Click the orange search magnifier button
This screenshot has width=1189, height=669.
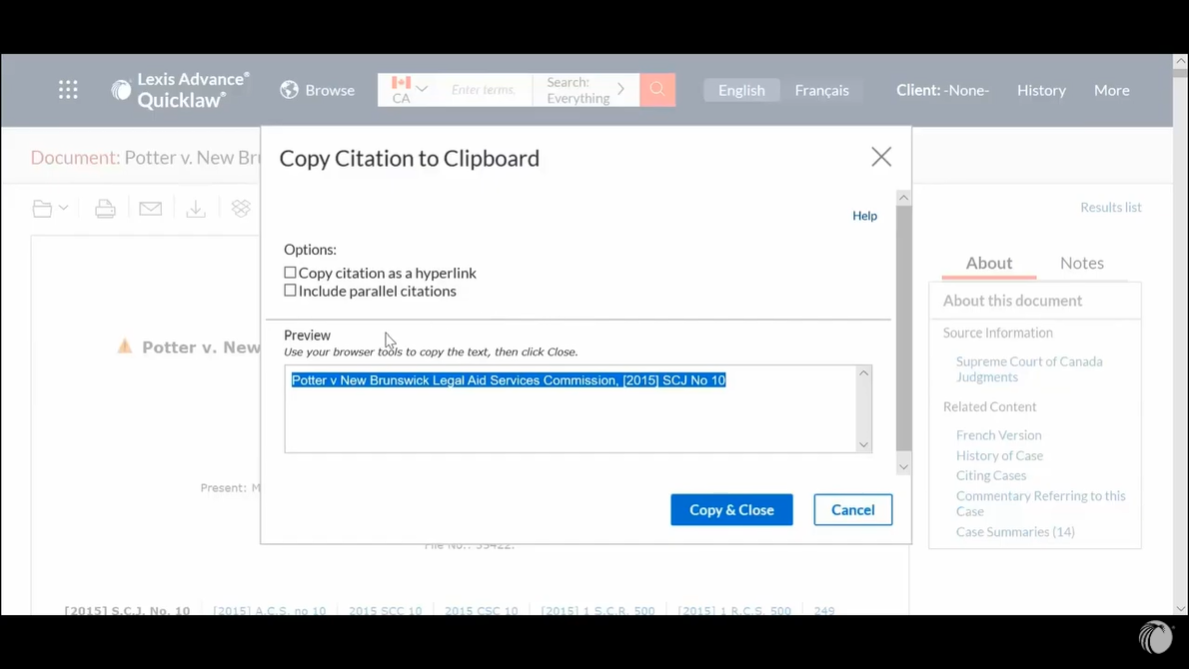click(x=657, y=90)
